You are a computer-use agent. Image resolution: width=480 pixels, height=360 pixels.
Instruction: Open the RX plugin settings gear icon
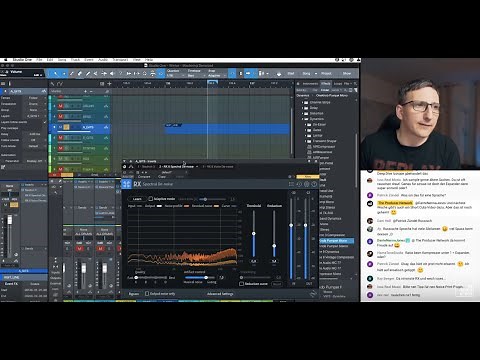pos(306,184)
